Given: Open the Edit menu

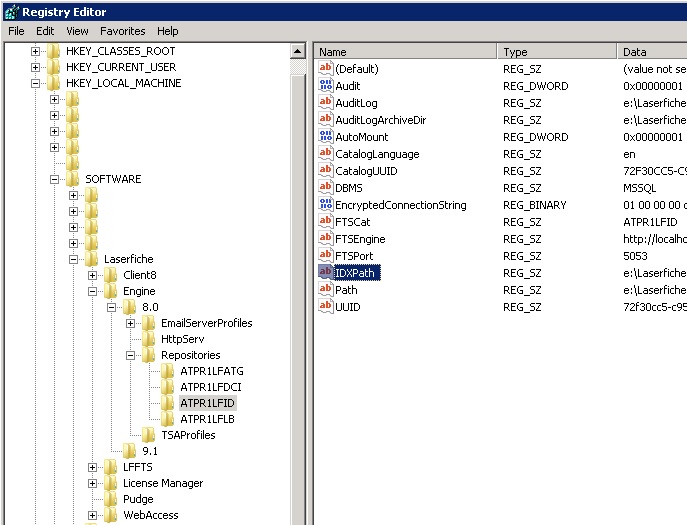Looking at the screenshot, I should coord(45,31).
